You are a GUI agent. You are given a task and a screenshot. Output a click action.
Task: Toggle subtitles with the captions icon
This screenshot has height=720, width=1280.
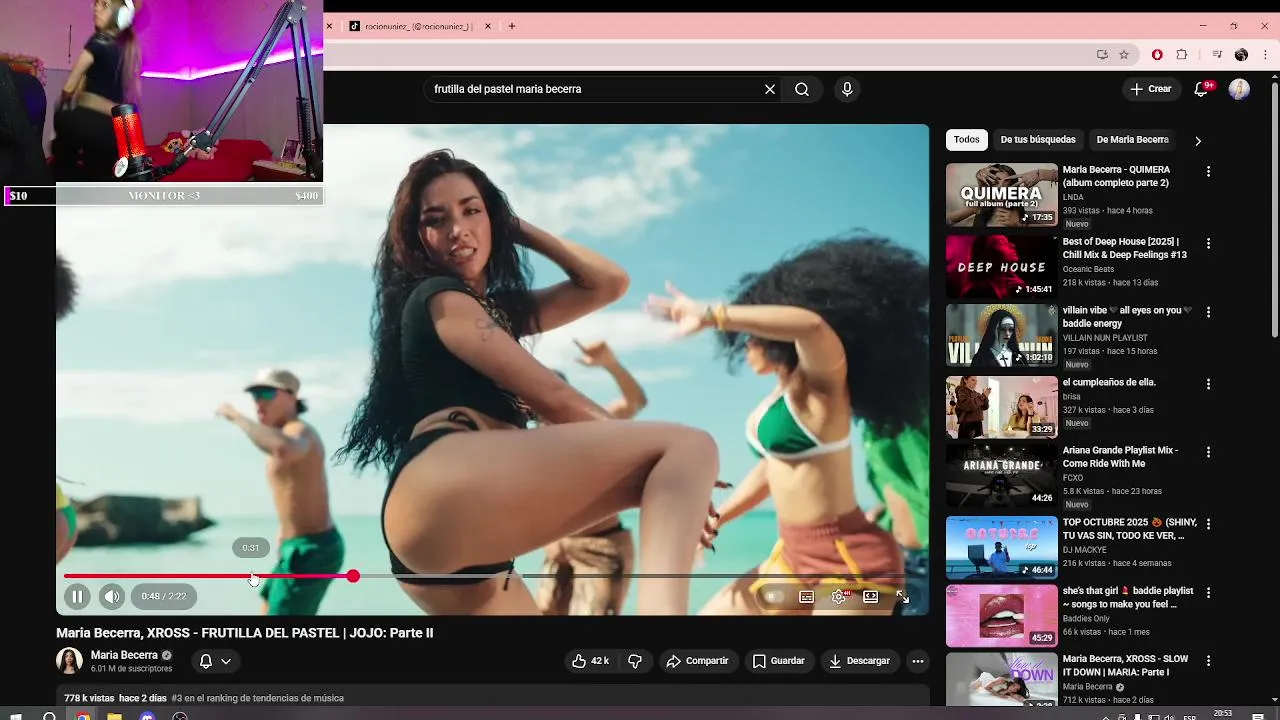tap(806, 596)
